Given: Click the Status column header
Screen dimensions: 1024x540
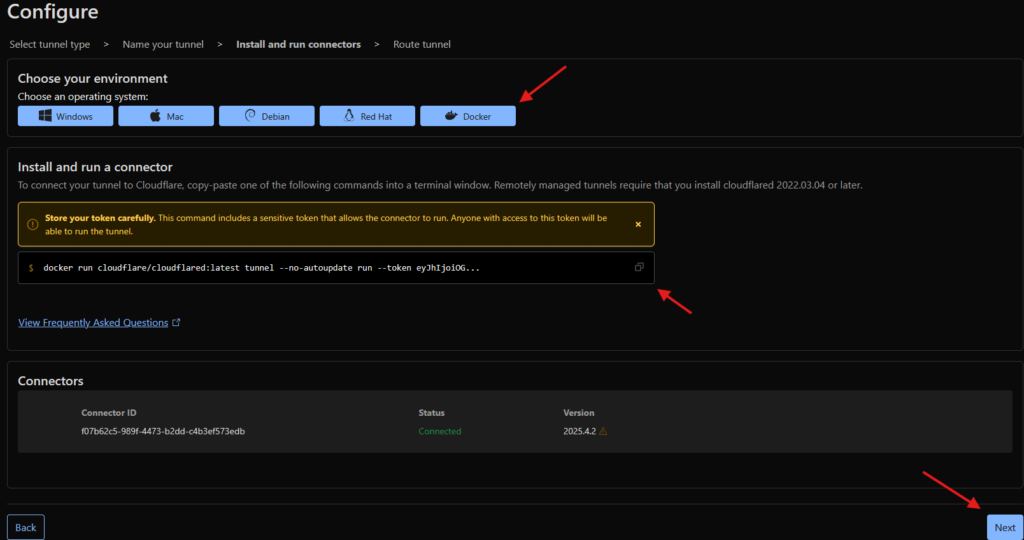Looking at the screenshot, I should coord(432,413).
